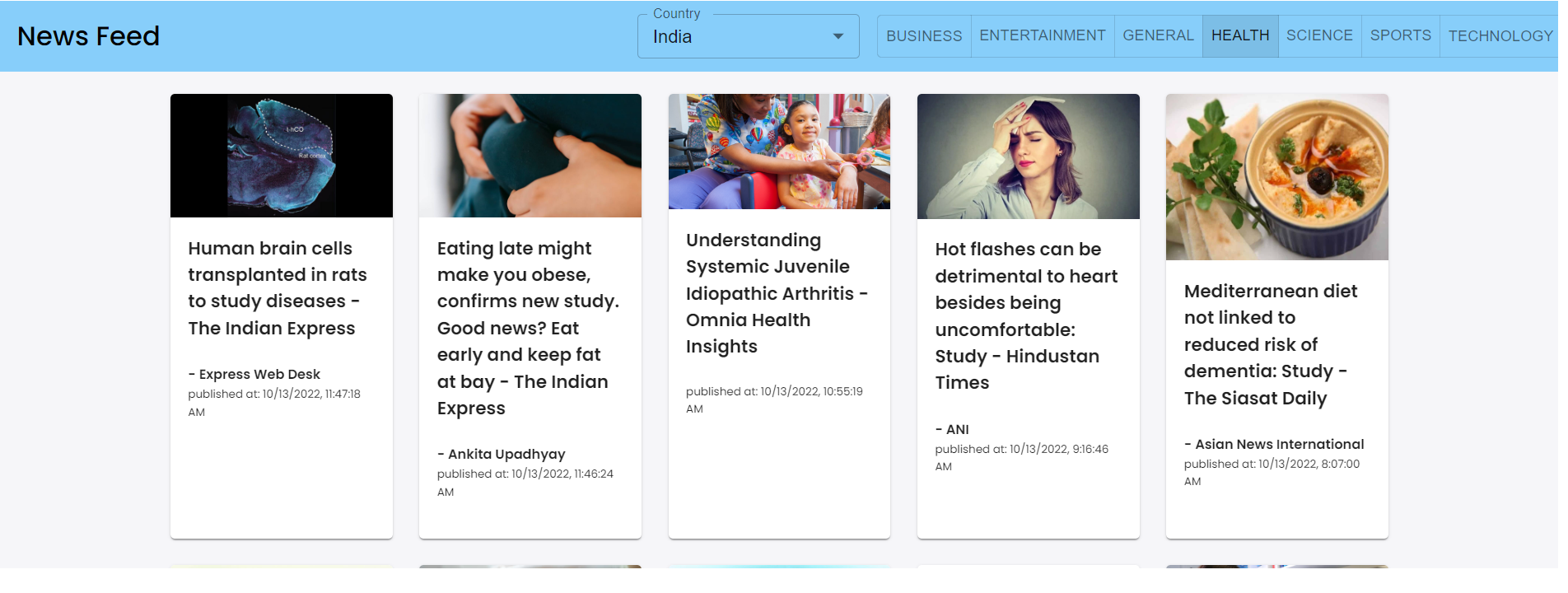This screenshot has height=593, width=1568.
Task: Click Mediterranean diet dementia study headline
Action: [x=1271, y=344]
